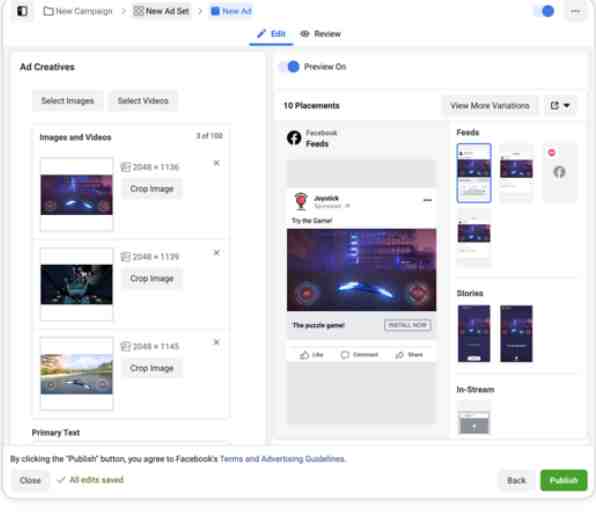Select the first Stories placement thumbnail

pyautogui.click(x=474, y=333)
